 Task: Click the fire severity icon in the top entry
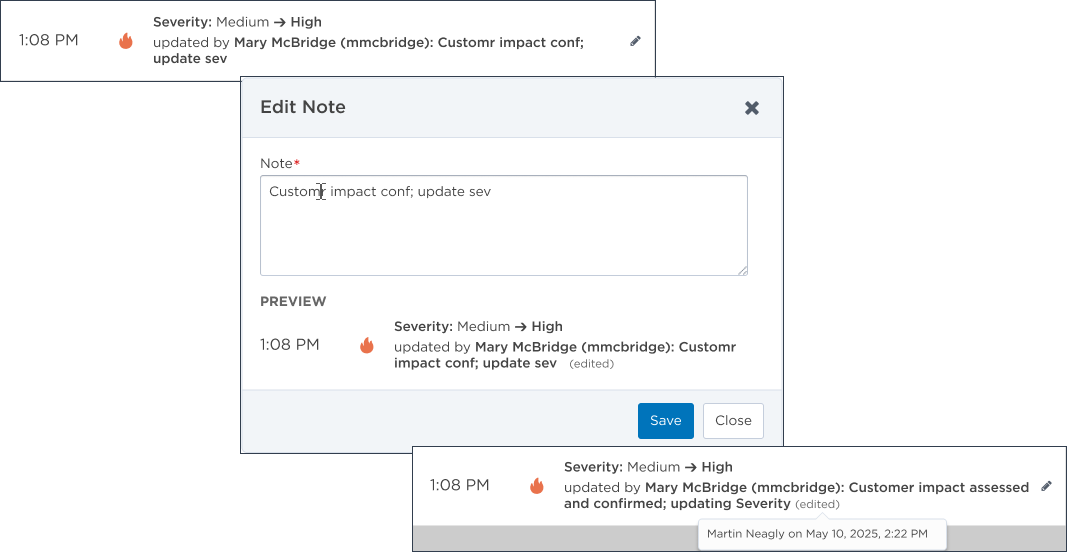point(126,41)
